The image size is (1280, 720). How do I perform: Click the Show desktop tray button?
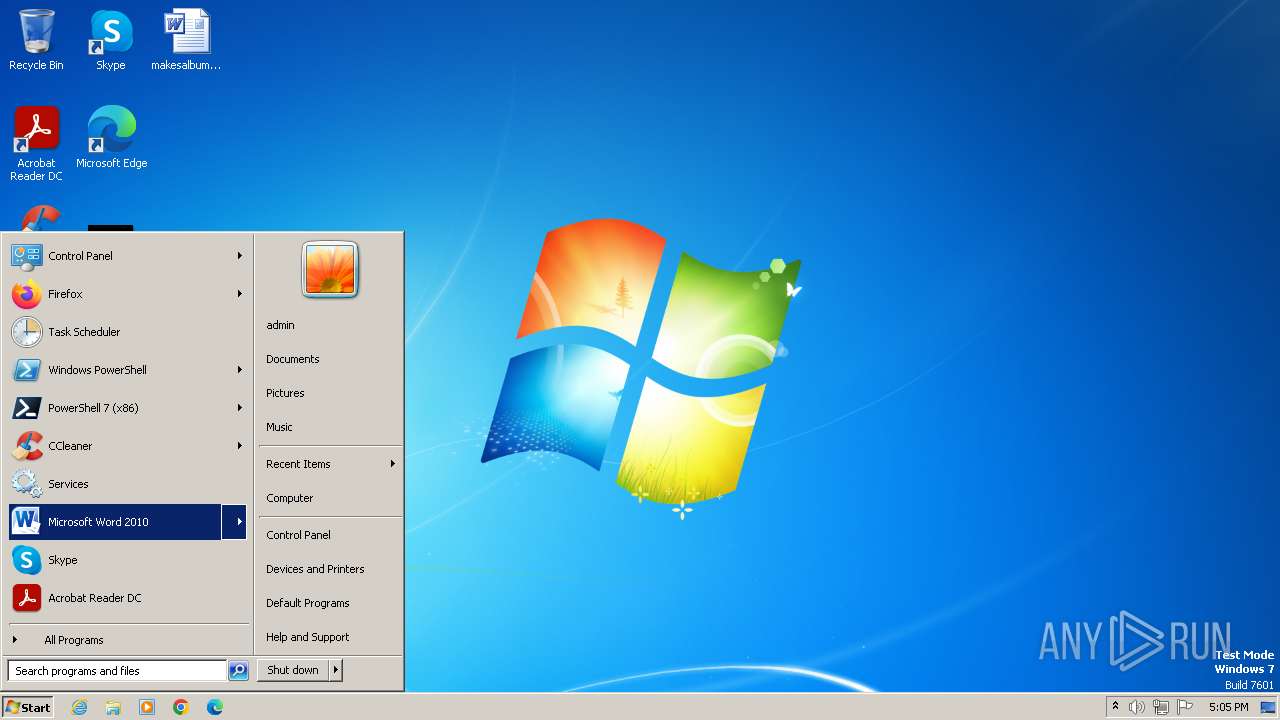pos(1268,707)
